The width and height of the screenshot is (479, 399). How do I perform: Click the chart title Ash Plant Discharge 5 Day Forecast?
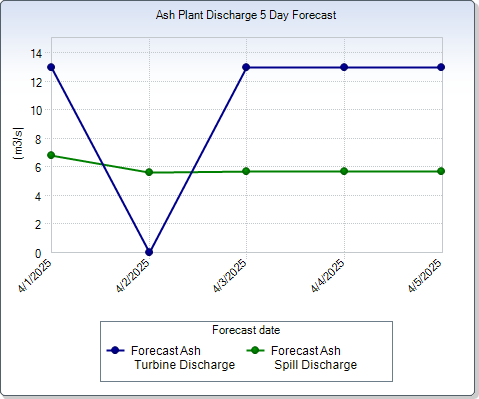click(246, 15)
